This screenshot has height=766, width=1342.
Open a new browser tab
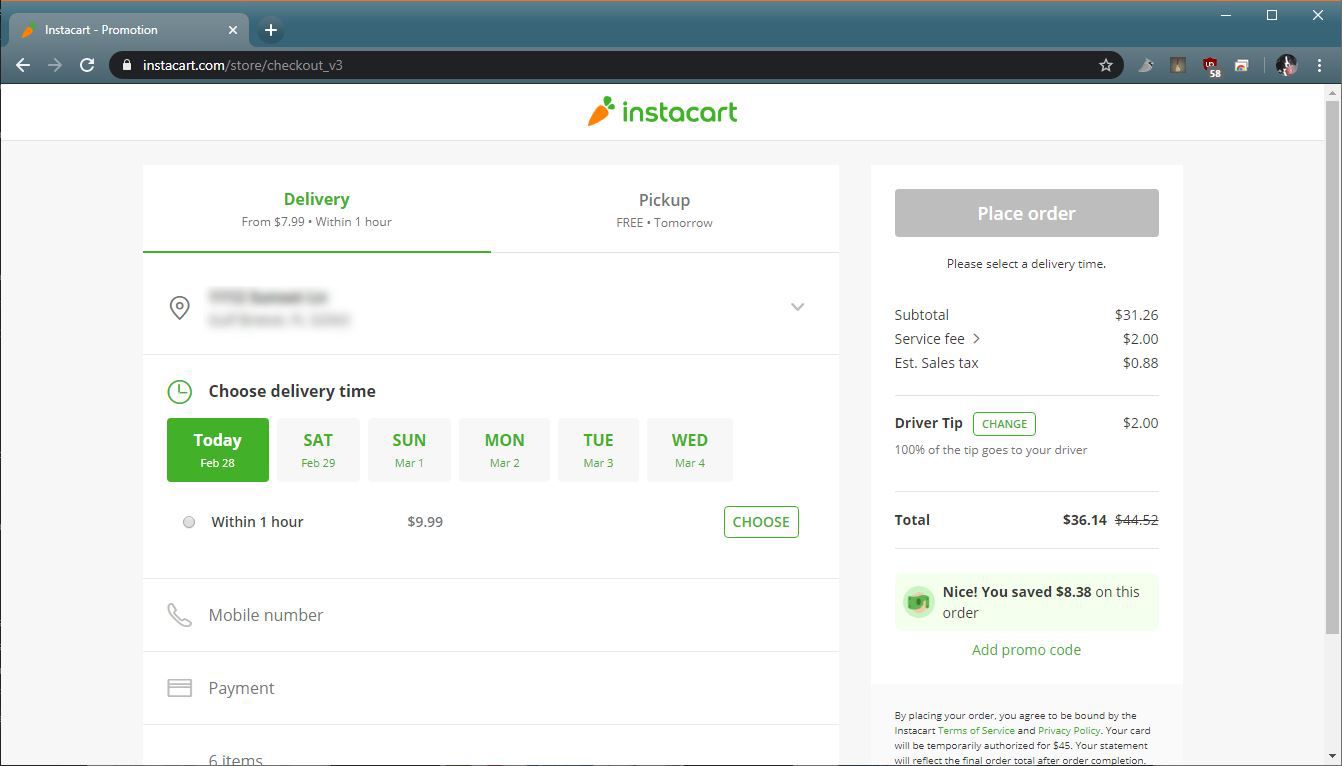(x=270, y=30)
